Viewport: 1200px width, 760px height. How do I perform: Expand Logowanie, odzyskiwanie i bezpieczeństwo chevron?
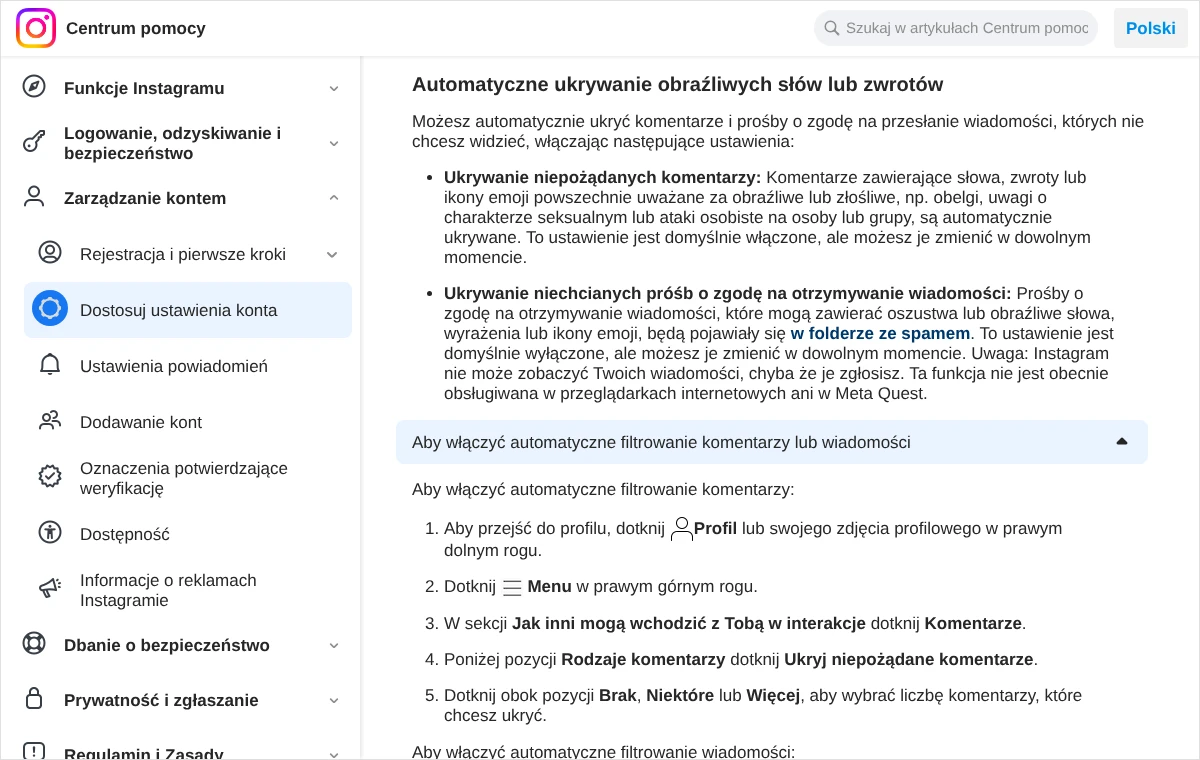tap(334, 143)
